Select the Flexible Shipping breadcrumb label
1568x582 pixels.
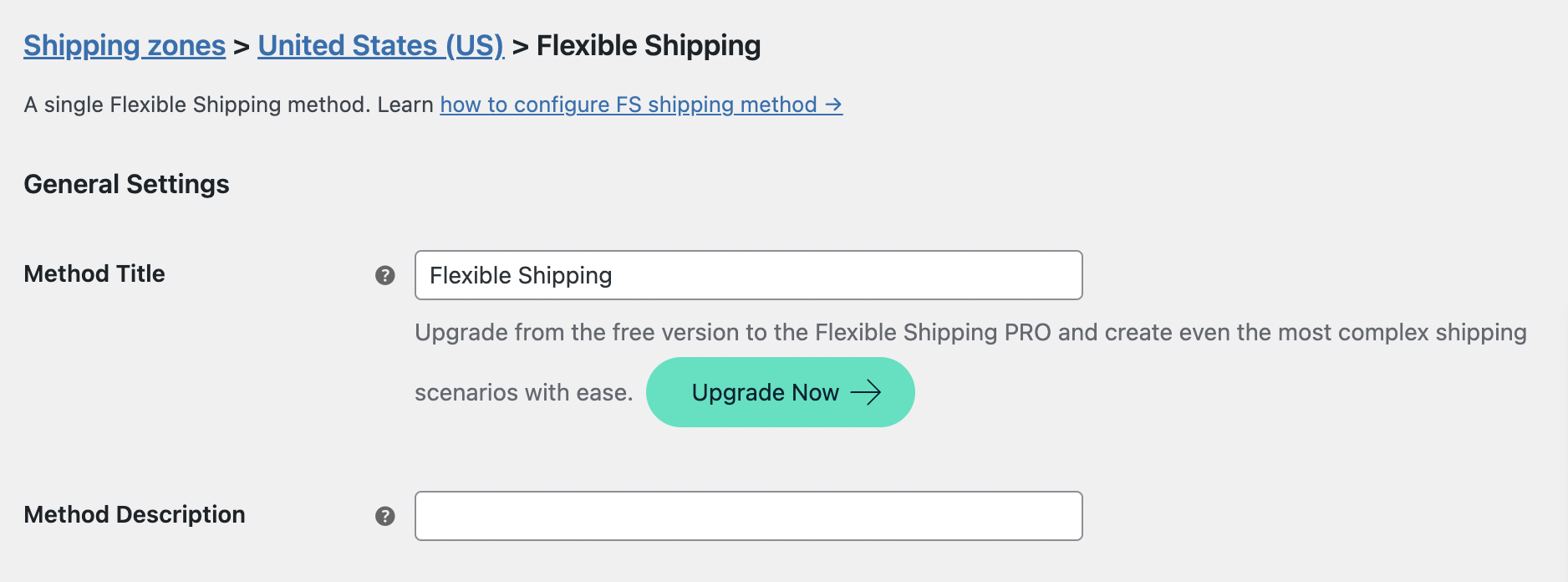649,45
